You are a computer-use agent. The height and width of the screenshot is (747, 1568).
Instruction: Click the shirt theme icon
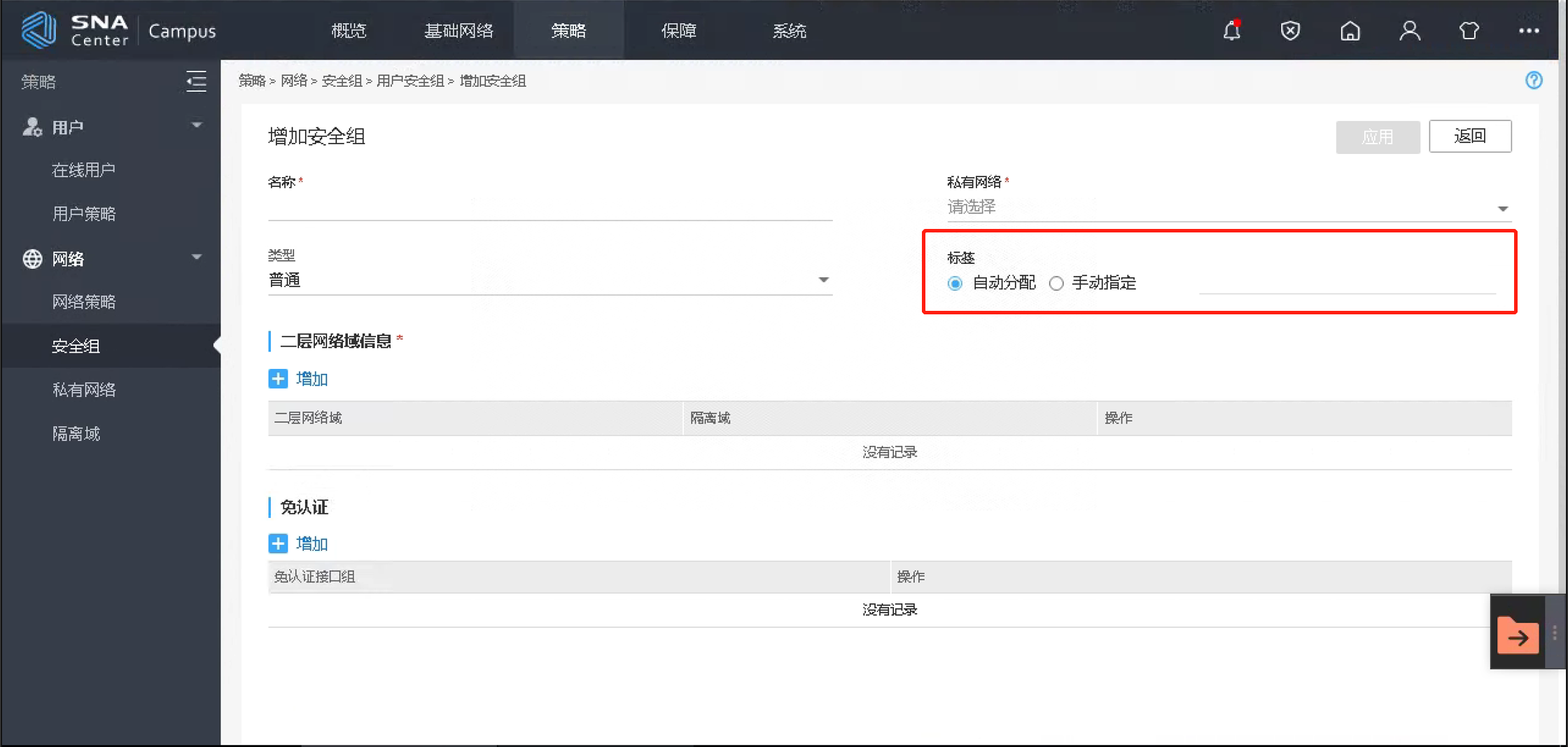[1469, 31]
